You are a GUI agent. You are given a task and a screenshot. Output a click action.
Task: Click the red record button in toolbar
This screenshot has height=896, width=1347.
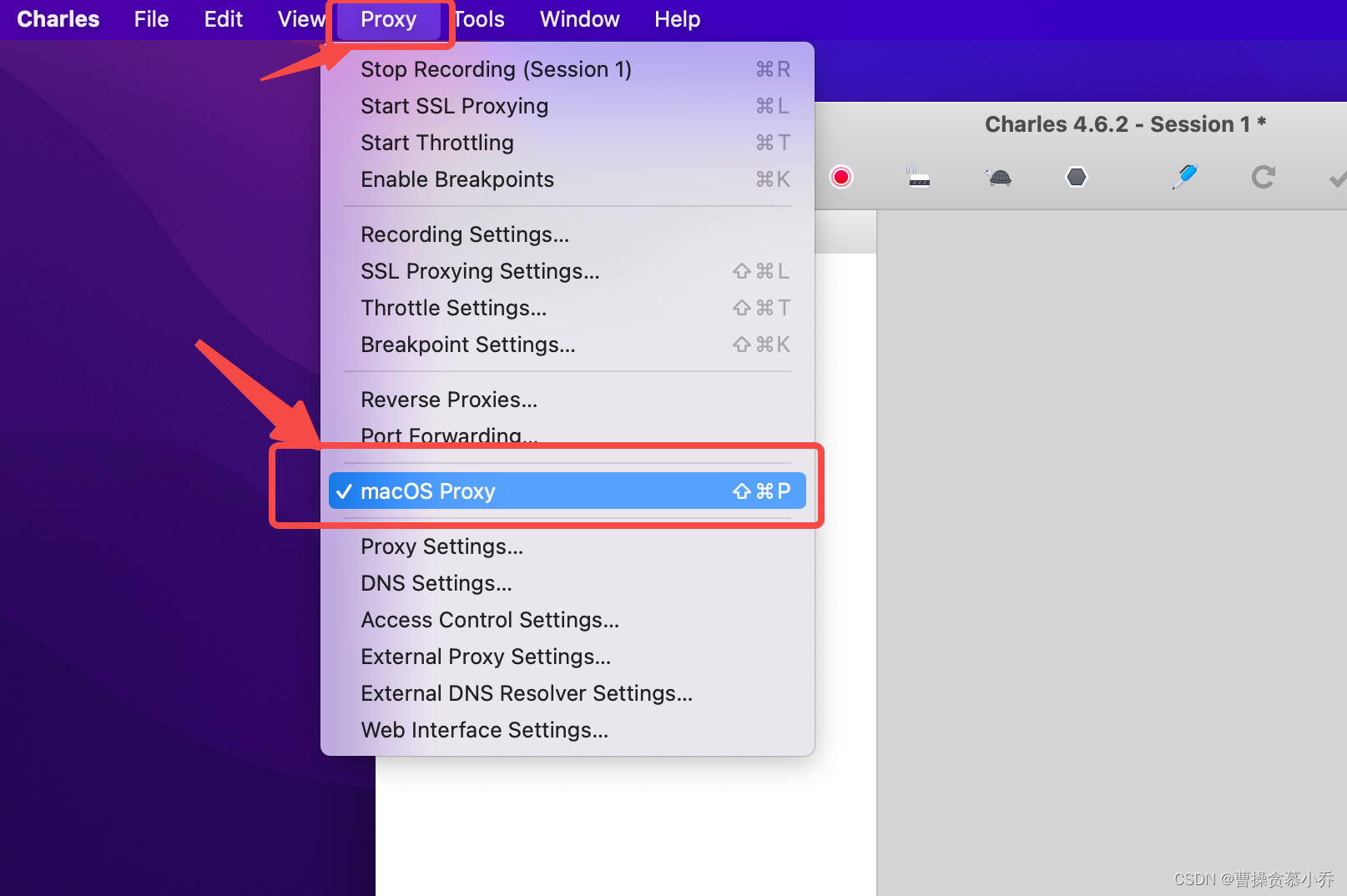click(x=841, y=177)
